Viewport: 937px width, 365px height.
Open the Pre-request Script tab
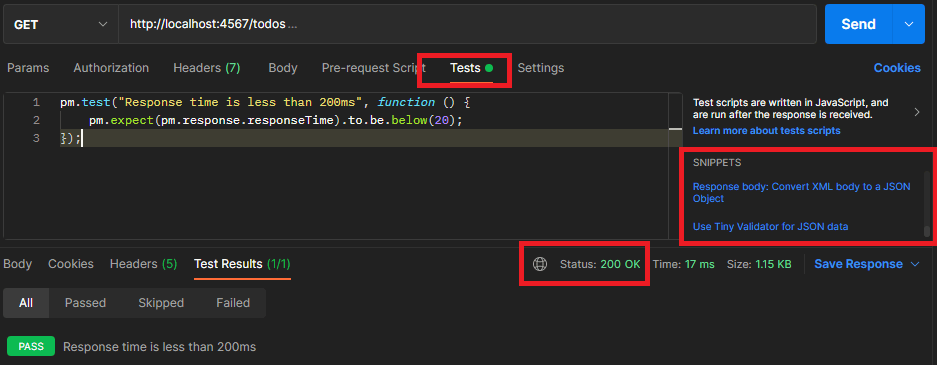tap(373, 68)
